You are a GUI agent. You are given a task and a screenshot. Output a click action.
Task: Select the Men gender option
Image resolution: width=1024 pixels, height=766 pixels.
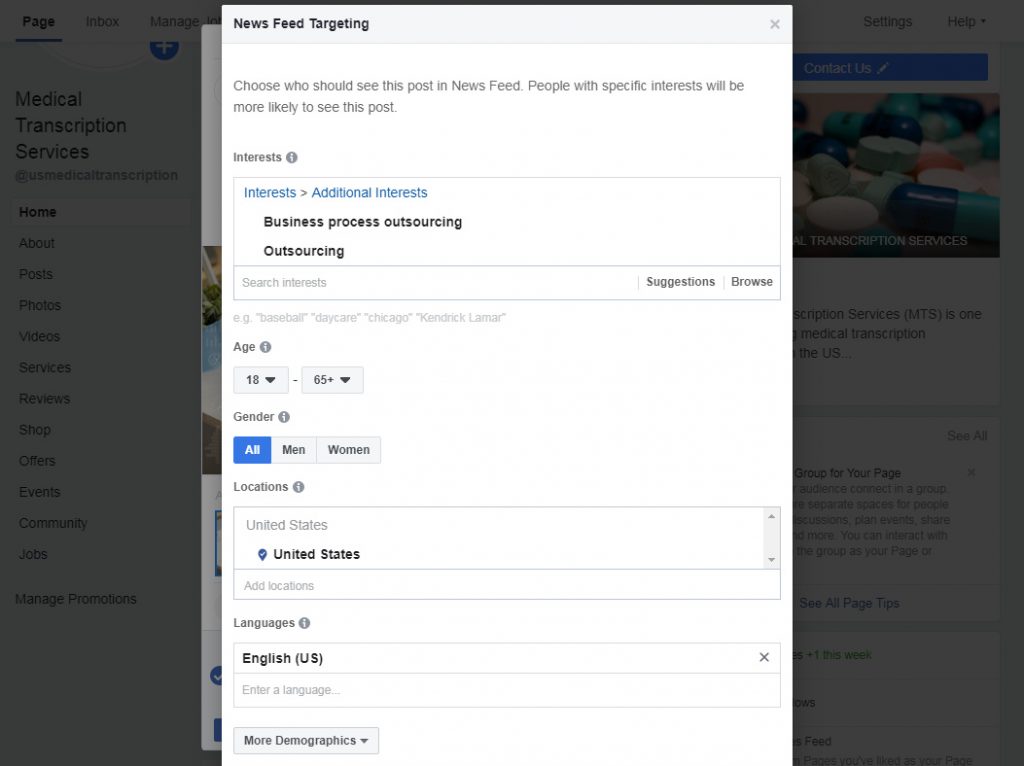point(293,450)
